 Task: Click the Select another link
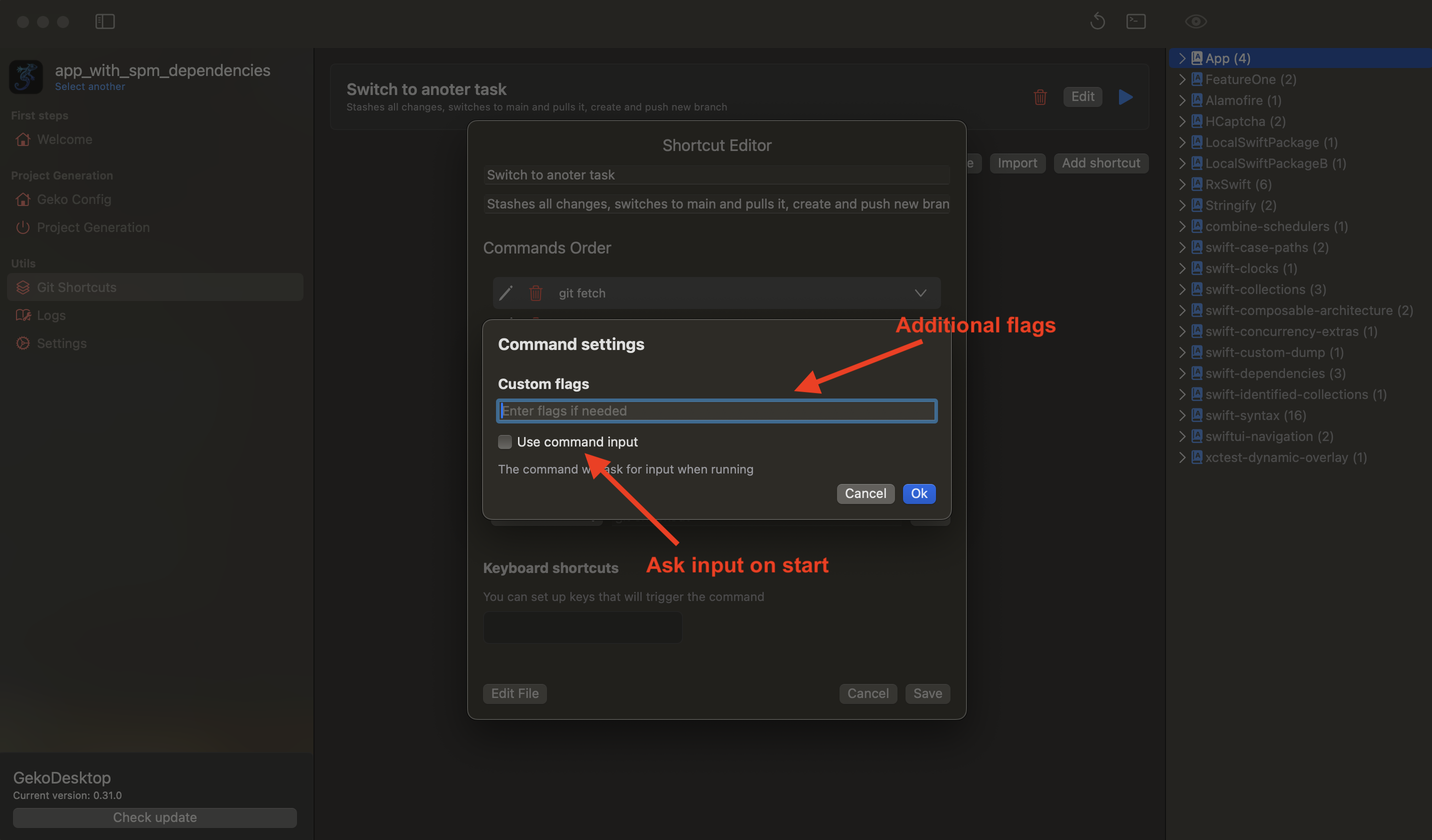click(90, 86)
